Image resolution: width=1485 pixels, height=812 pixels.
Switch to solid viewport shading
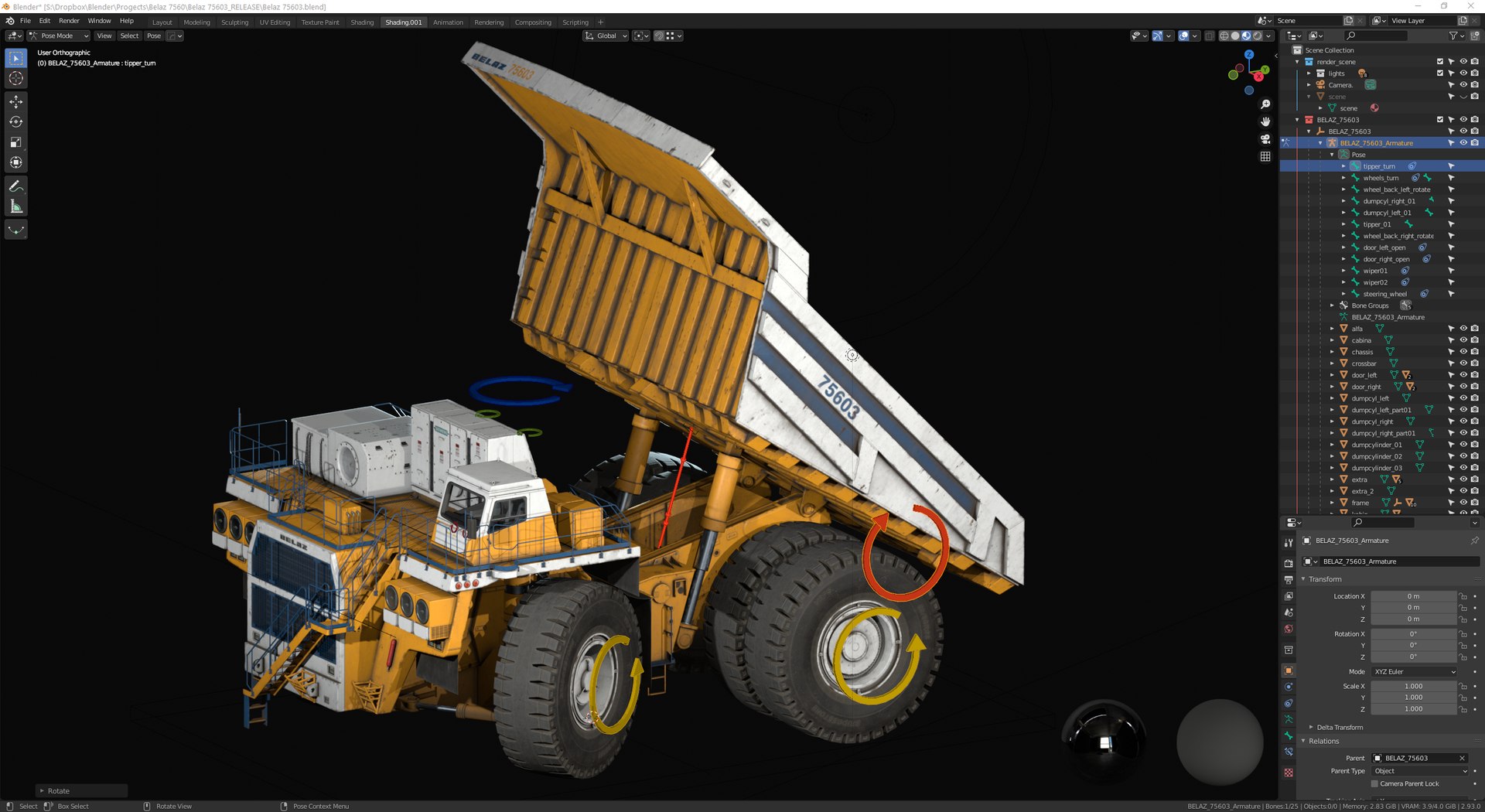[1235, 36]
